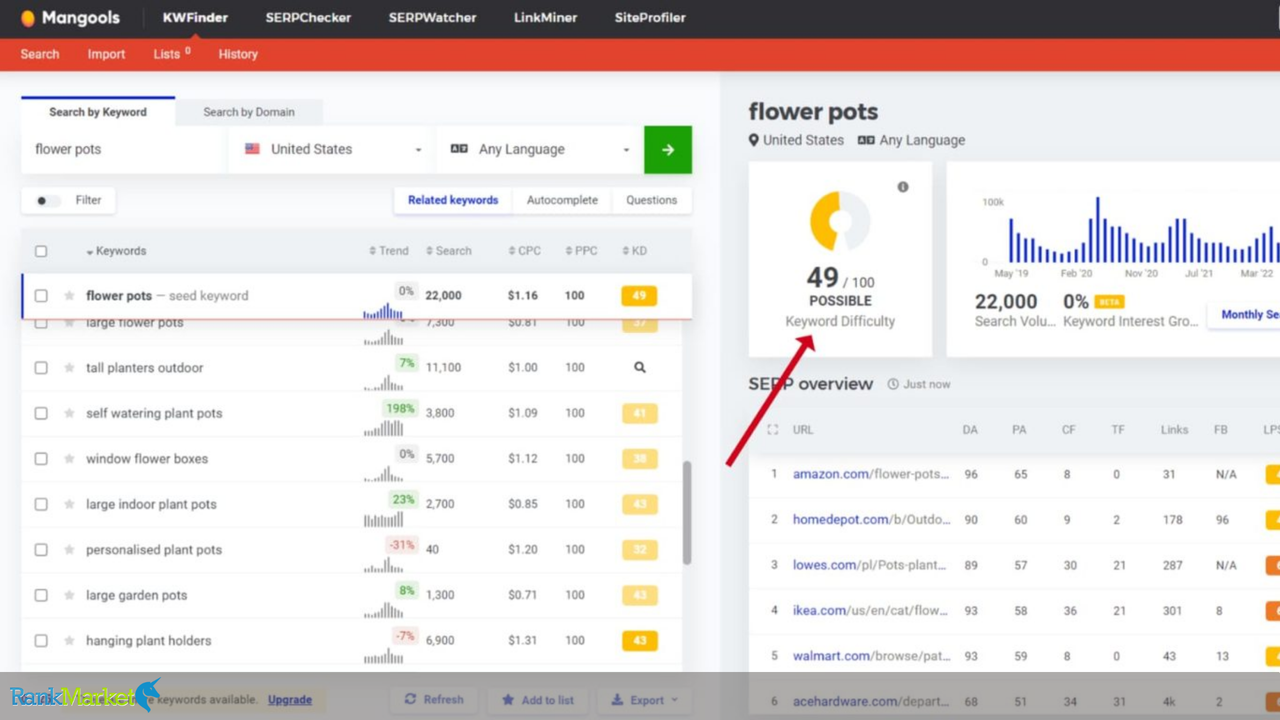This screenshot has height=720, width=1280.
Task: Open the Export dropdown
Action: pos(644,700)
